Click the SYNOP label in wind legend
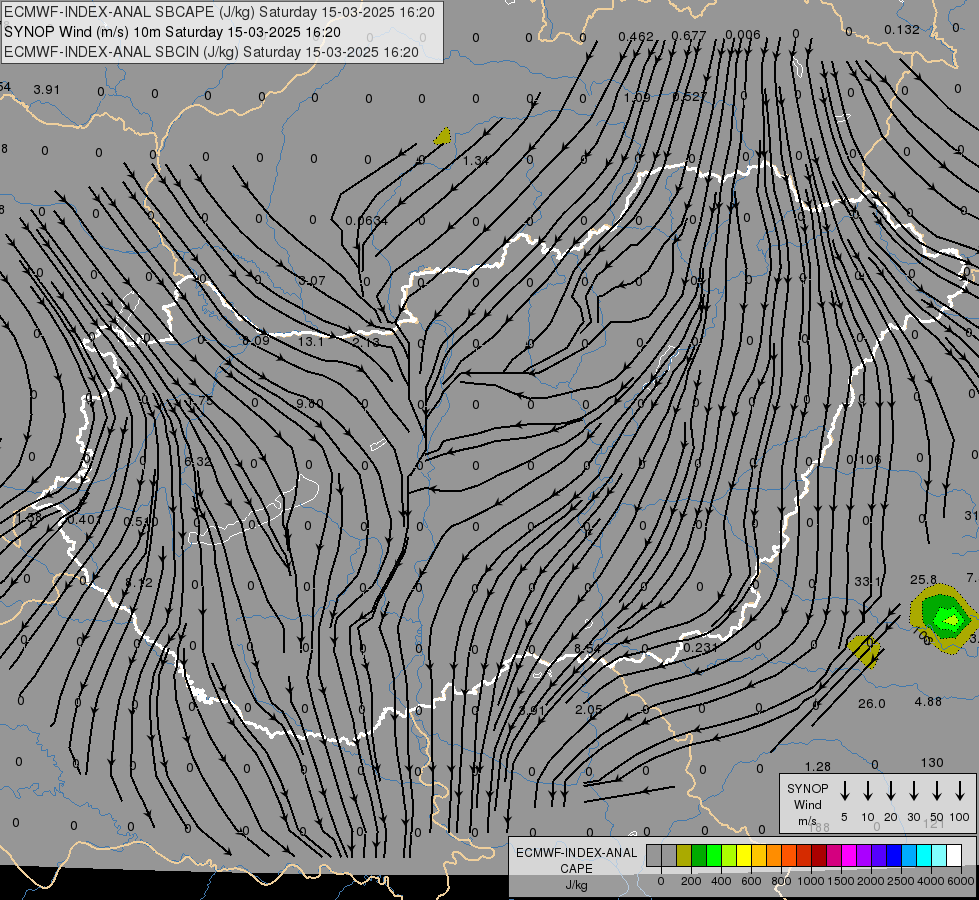 [x=807, y=789]
